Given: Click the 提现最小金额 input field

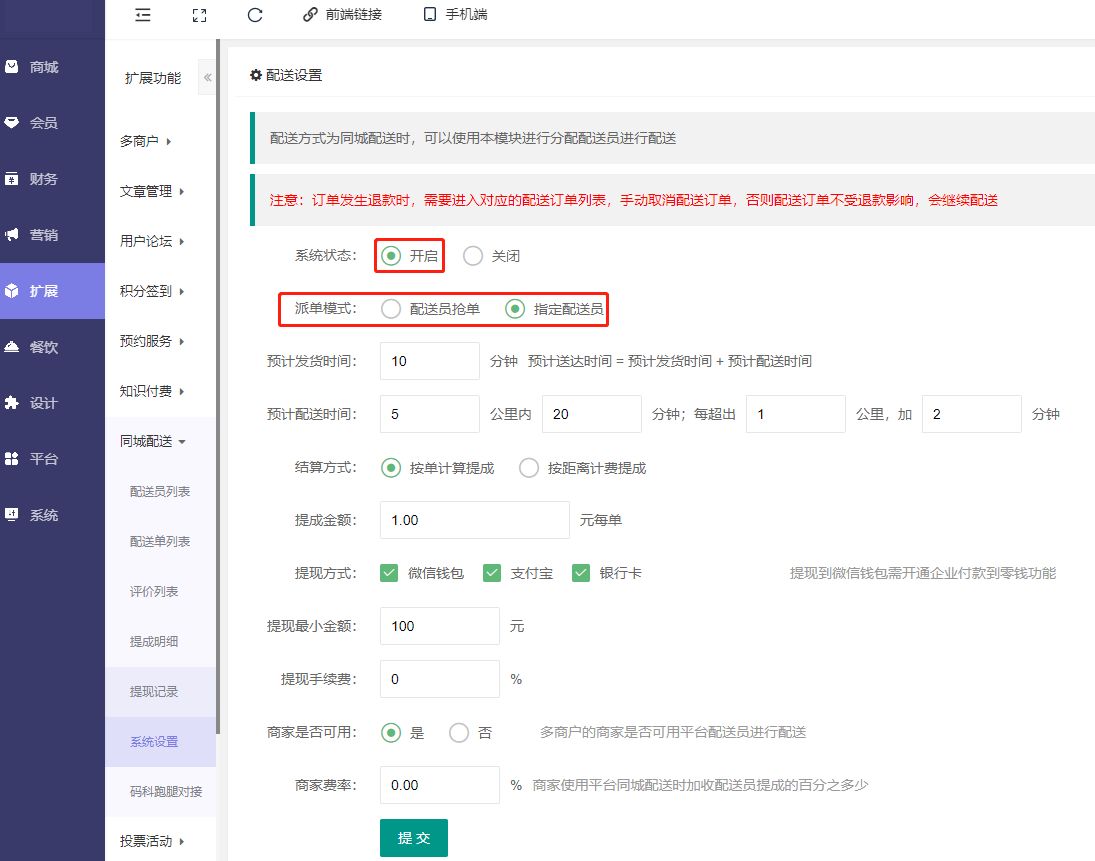Looking at the screenshot, I should pyautogui.click(x=439, y=626).
